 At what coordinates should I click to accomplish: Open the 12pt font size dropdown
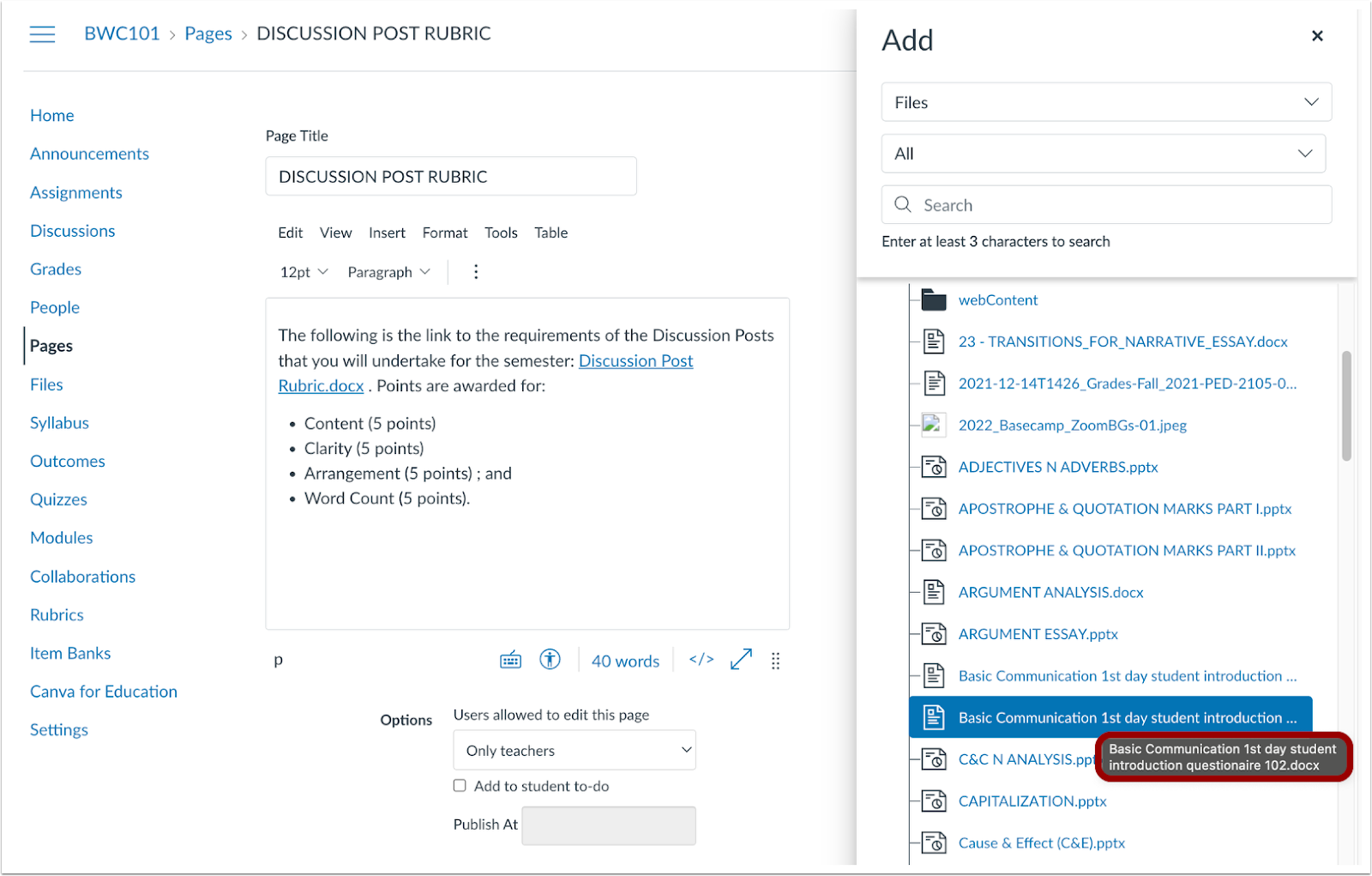pos(304,272)
